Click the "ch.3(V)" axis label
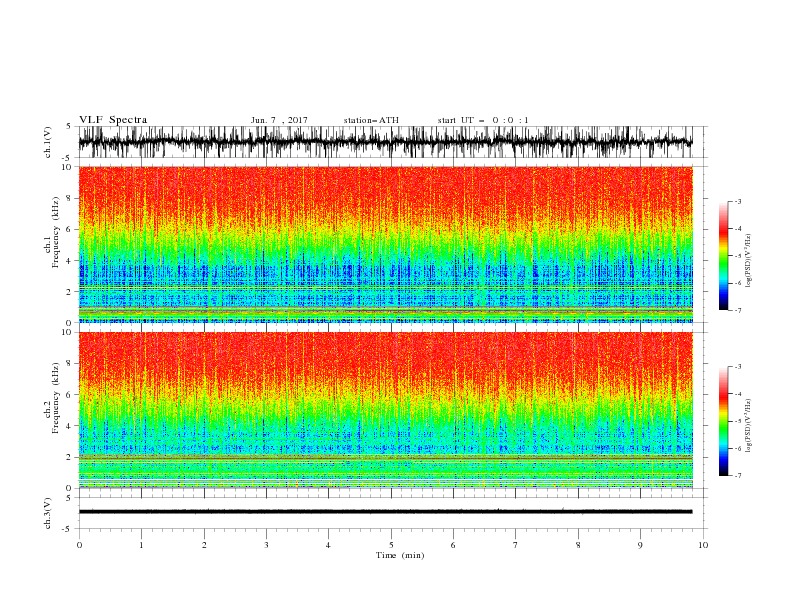Screen dimensions: 792x612 [48, 513]
